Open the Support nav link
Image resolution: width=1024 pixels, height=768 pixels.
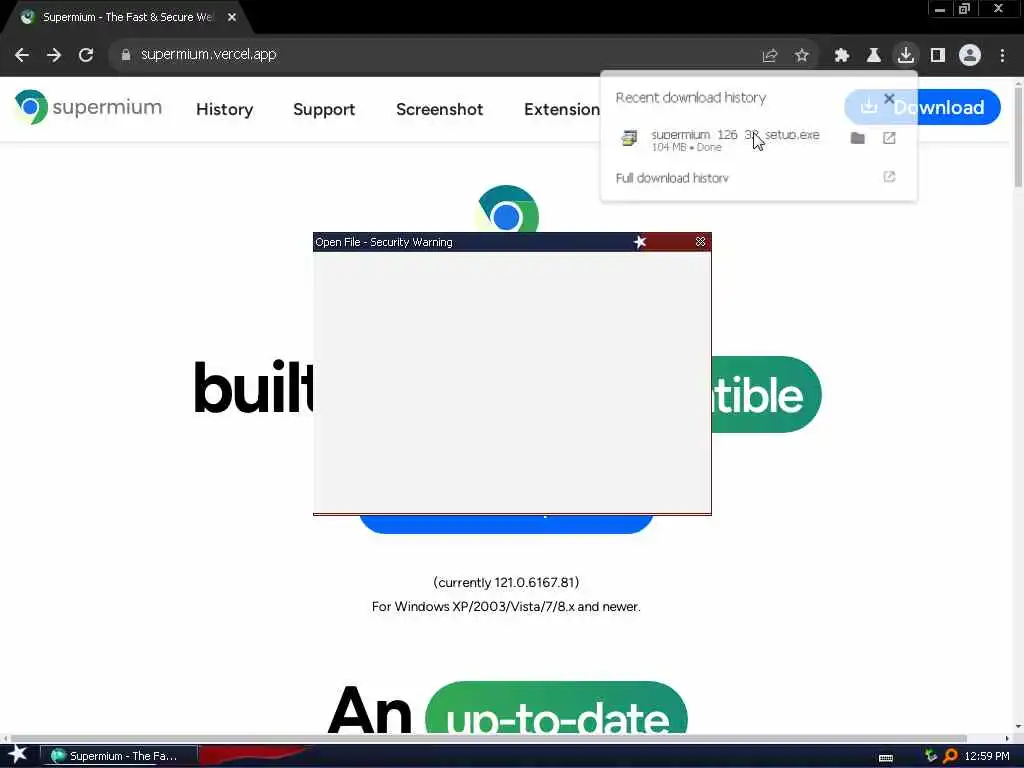point(324,109)
